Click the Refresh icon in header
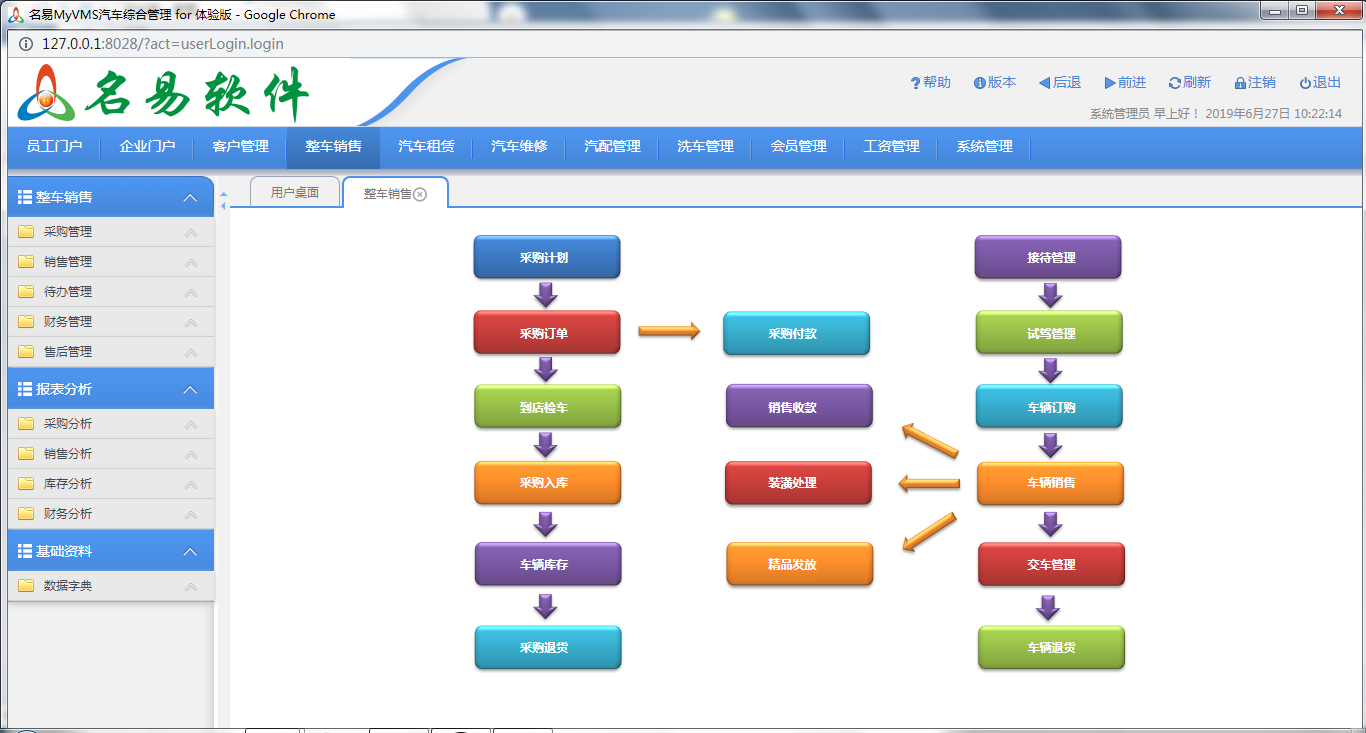Screen dimensions: 1366x733 pyautogui.click(x=1174, y=83)
